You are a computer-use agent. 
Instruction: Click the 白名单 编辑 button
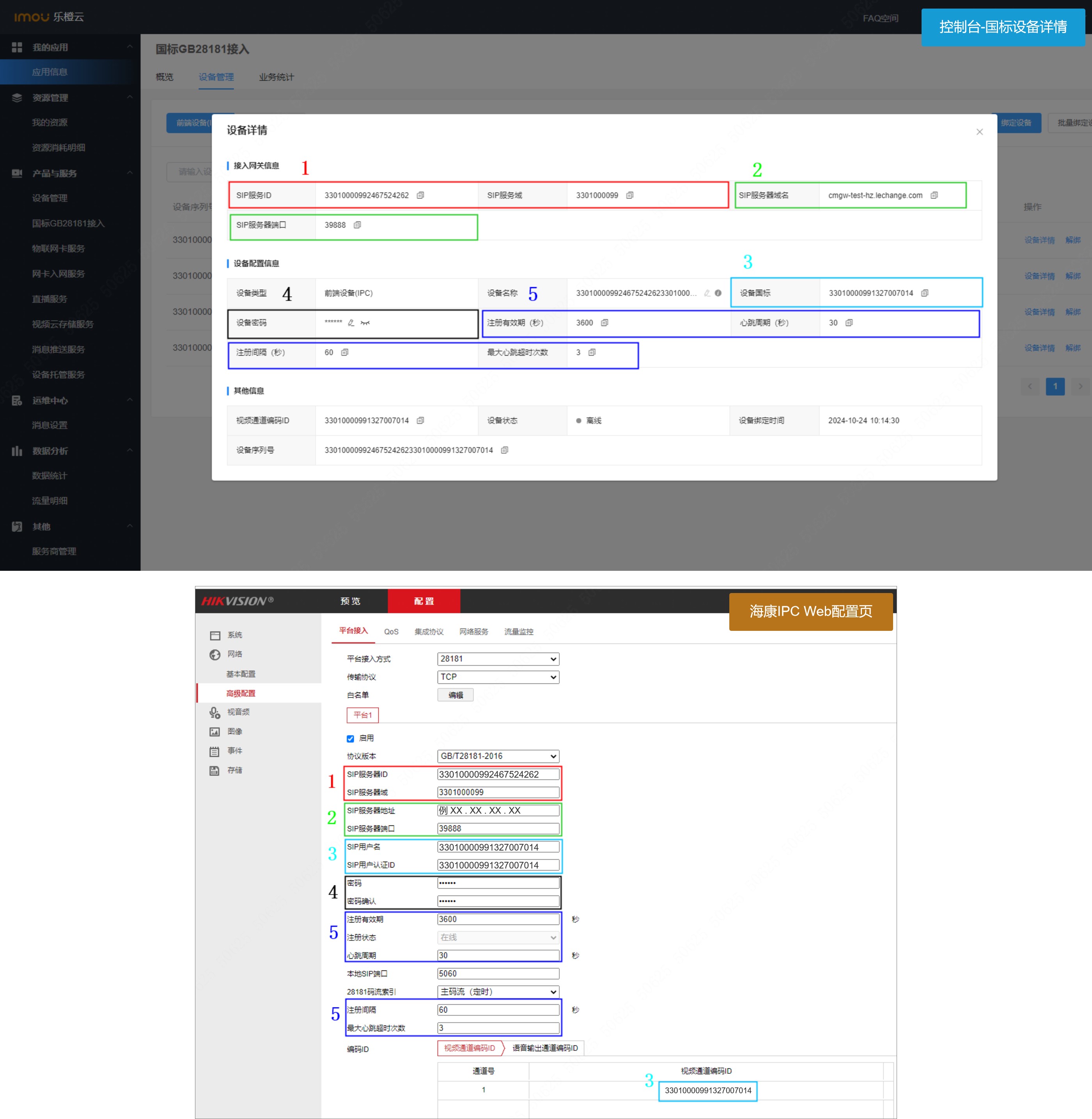click(x=456, y=695)
